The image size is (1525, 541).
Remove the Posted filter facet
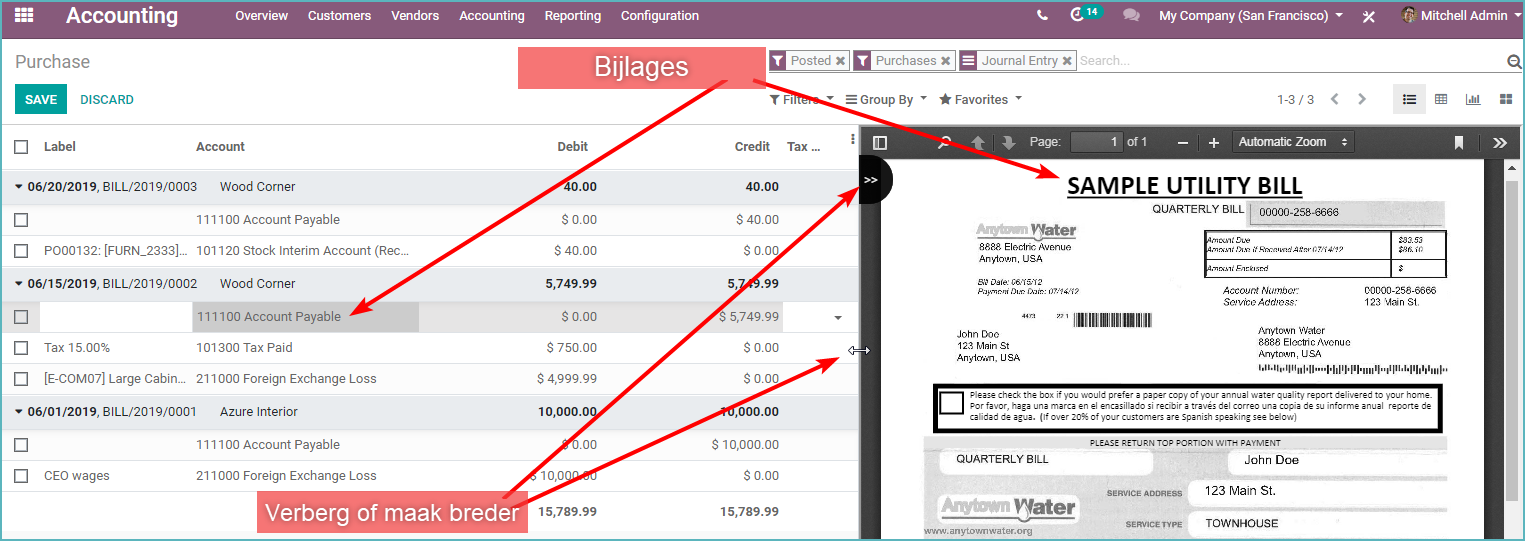tap(841, 61)
